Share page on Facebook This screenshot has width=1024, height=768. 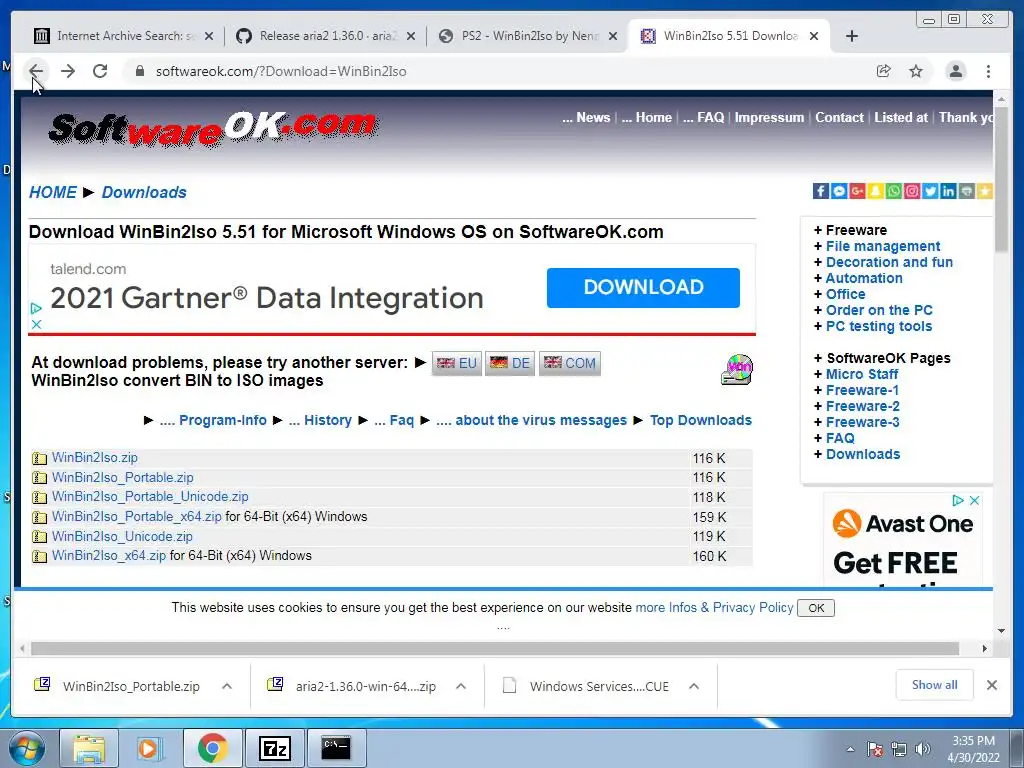[821, 191]
